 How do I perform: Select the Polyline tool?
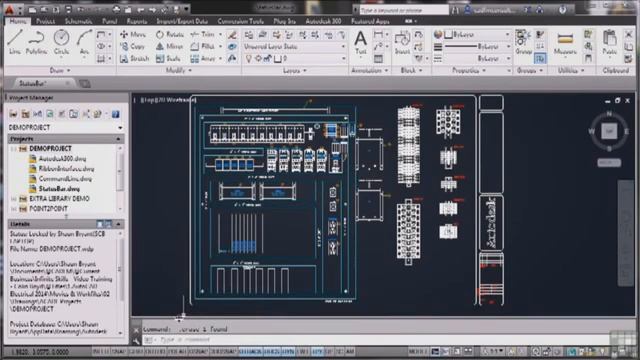click(x=36, y=42)
